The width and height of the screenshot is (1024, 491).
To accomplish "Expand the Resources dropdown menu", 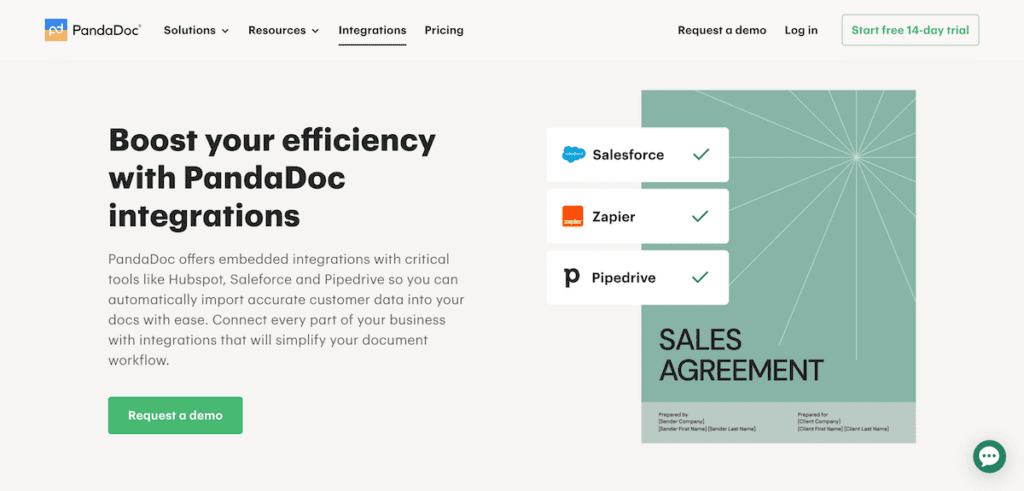I will (283, 30).
